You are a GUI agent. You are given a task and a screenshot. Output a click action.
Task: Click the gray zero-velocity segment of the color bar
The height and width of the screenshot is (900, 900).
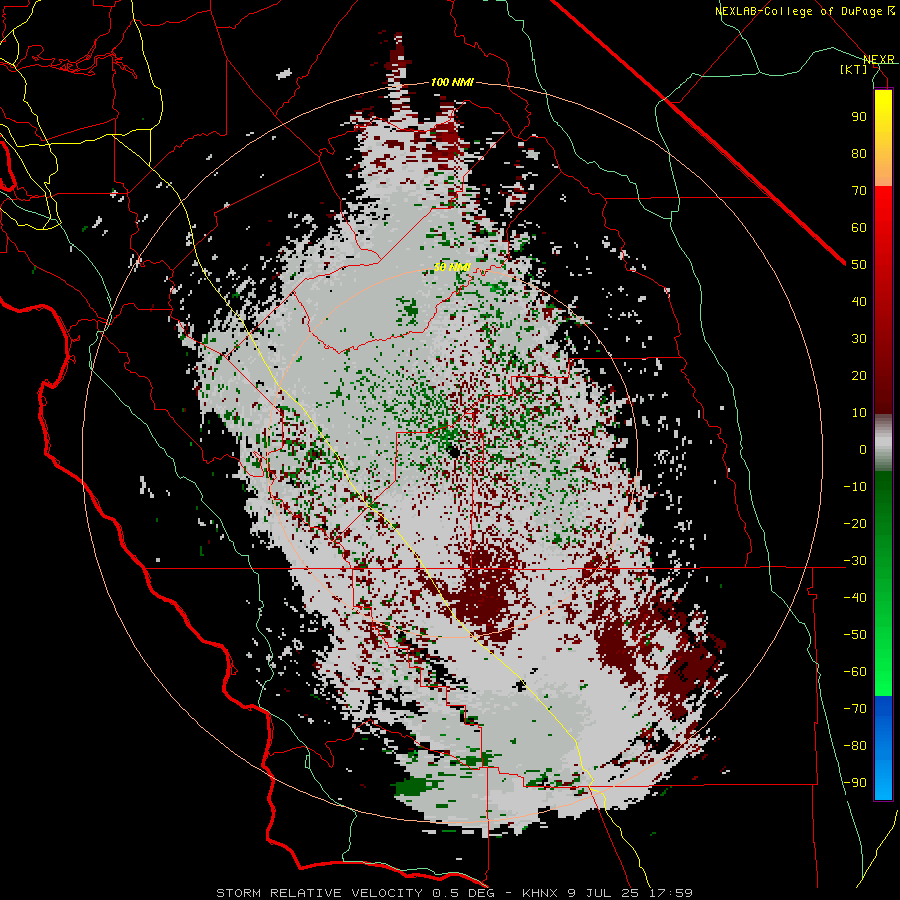883,443
